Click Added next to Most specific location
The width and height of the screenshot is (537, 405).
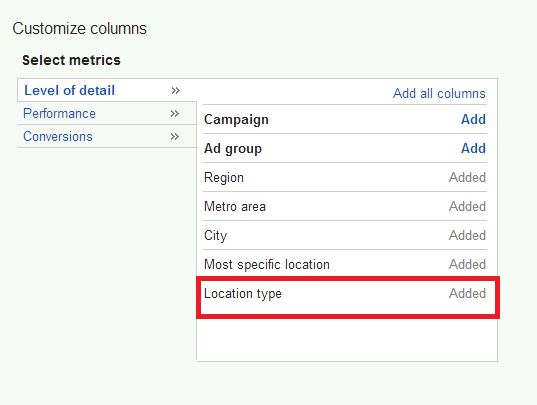[467, 264]
